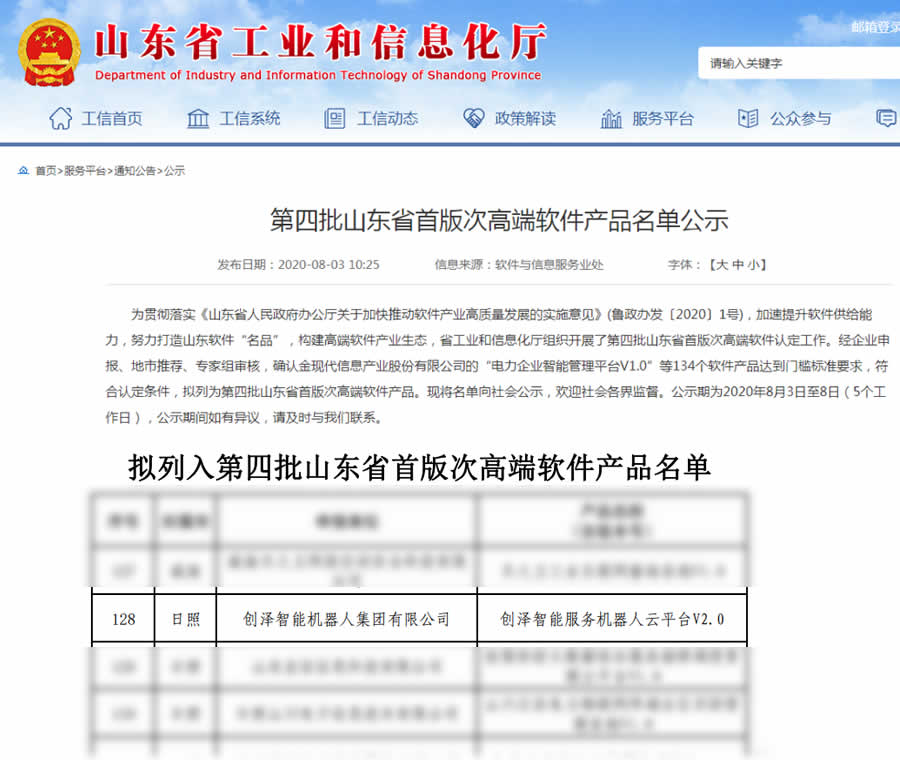The image size is (900, 760).
Task: Click the national emblem logo
Action: tap(49, 52)
